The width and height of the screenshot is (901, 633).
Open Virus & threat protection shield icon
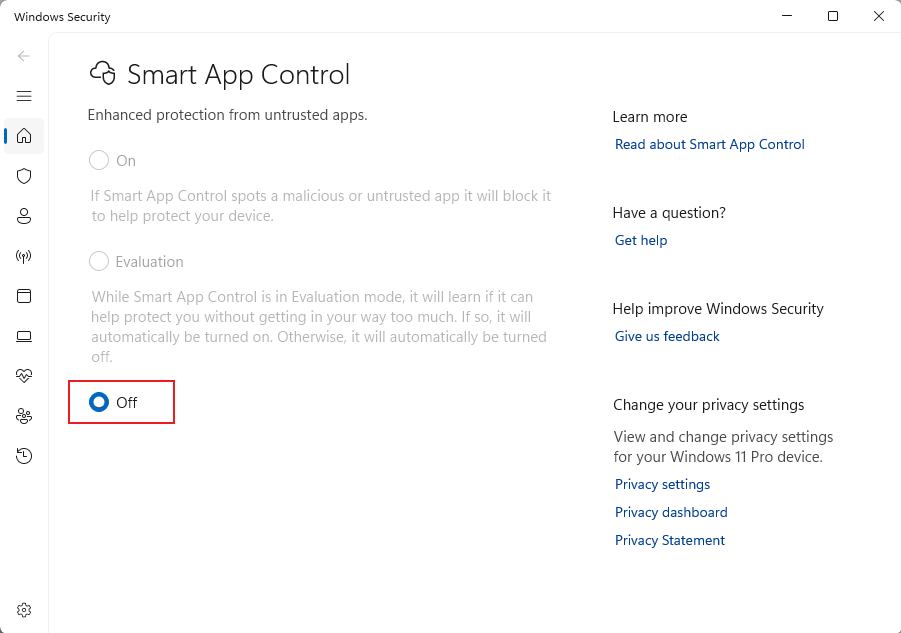pyautogui.click(x=24, y=176)
